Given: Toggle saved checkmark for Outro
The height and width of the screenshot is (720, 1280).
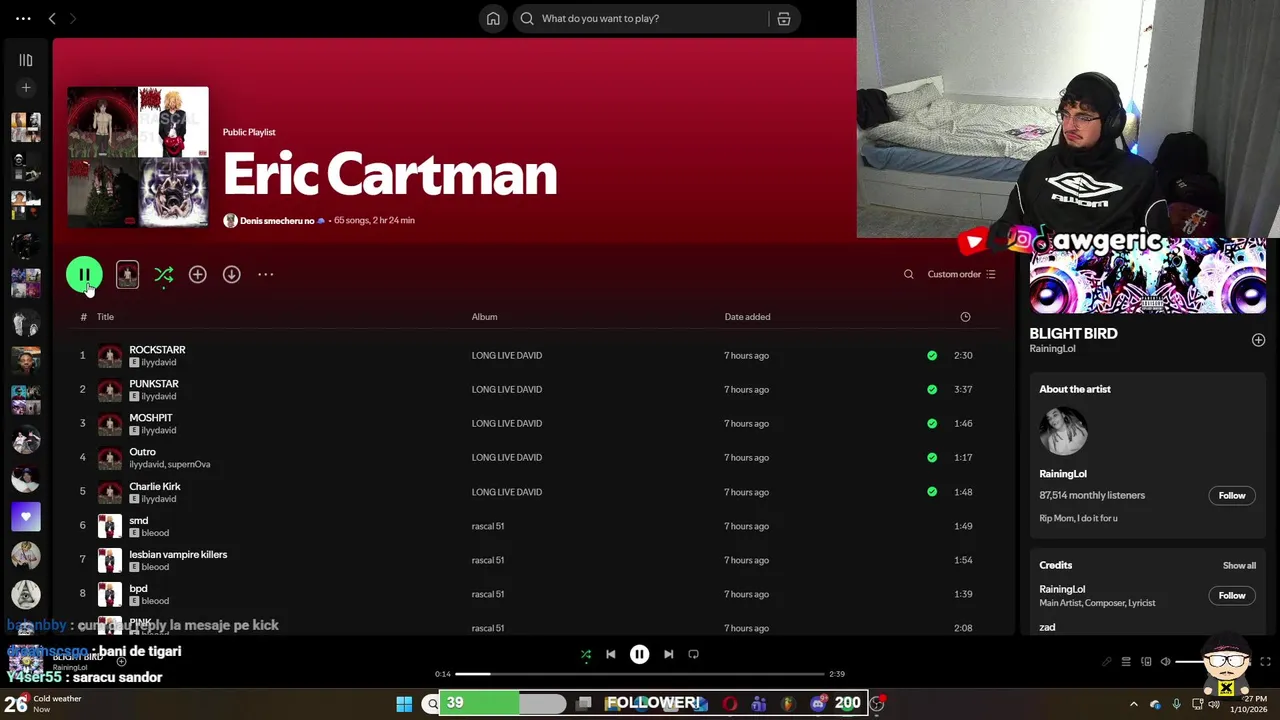Looking at the screenshot, I should 932,457.
